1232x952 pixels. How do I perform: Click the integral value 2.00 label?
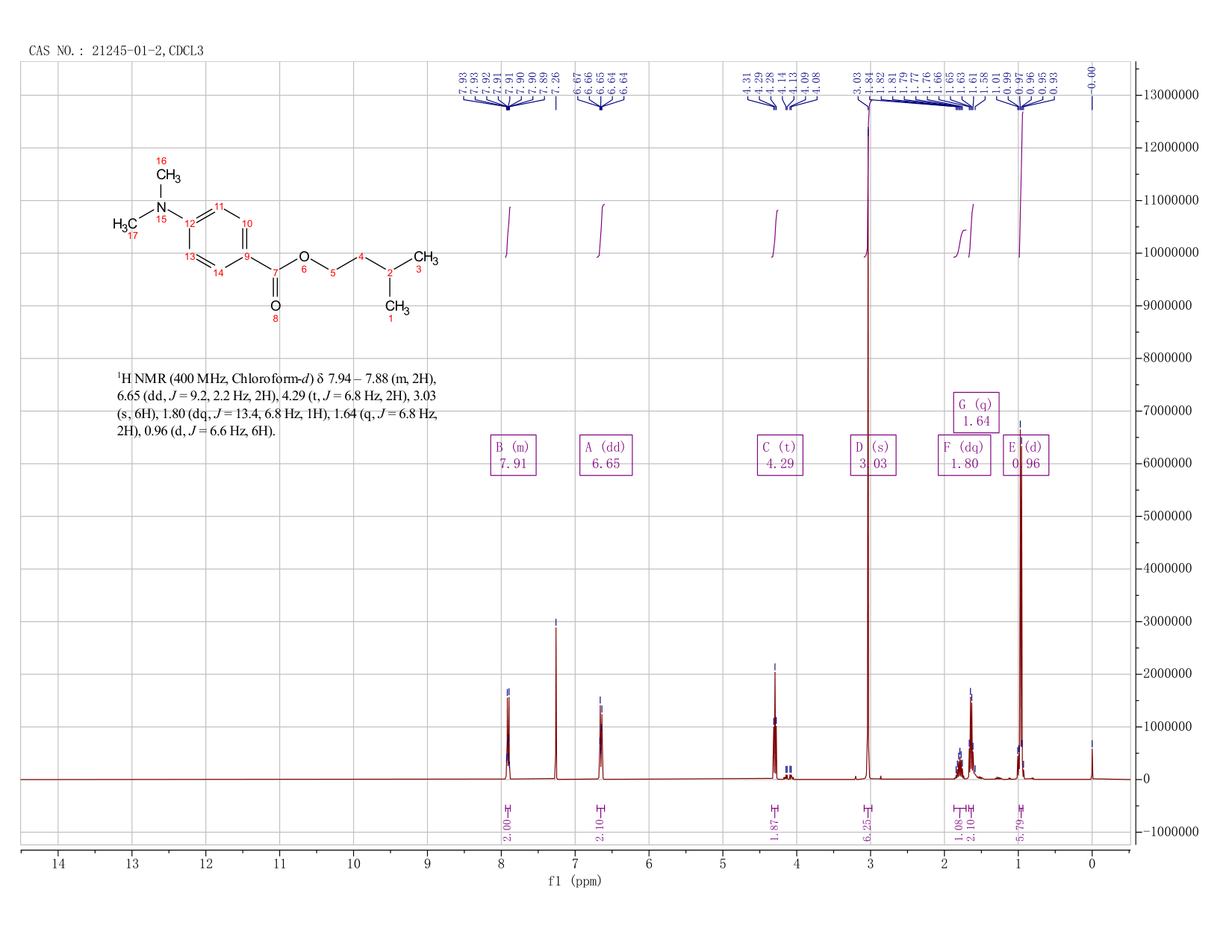click(x=507, y=830)
